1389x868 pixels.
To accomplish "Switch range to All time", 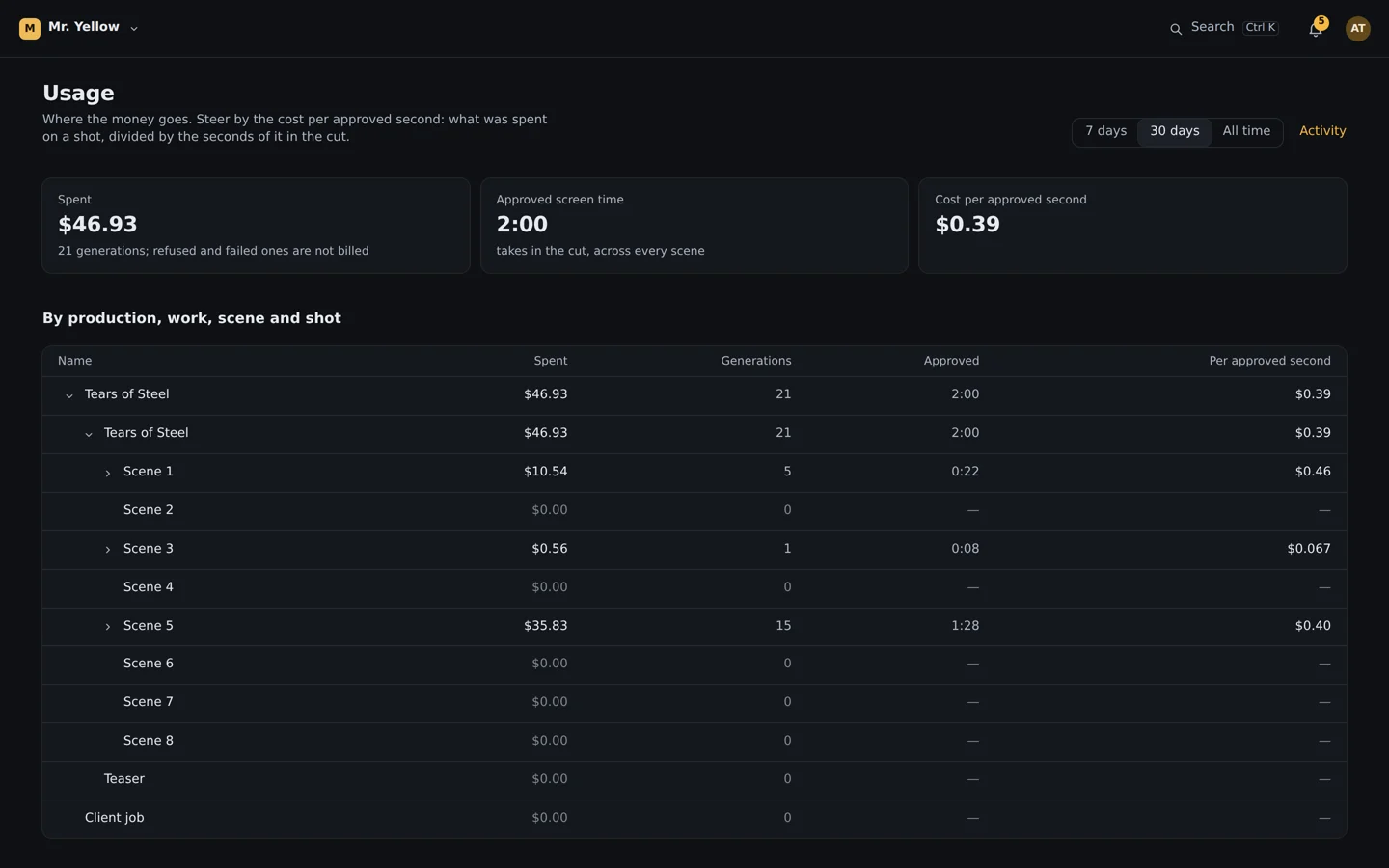I will coord(1246,131).
